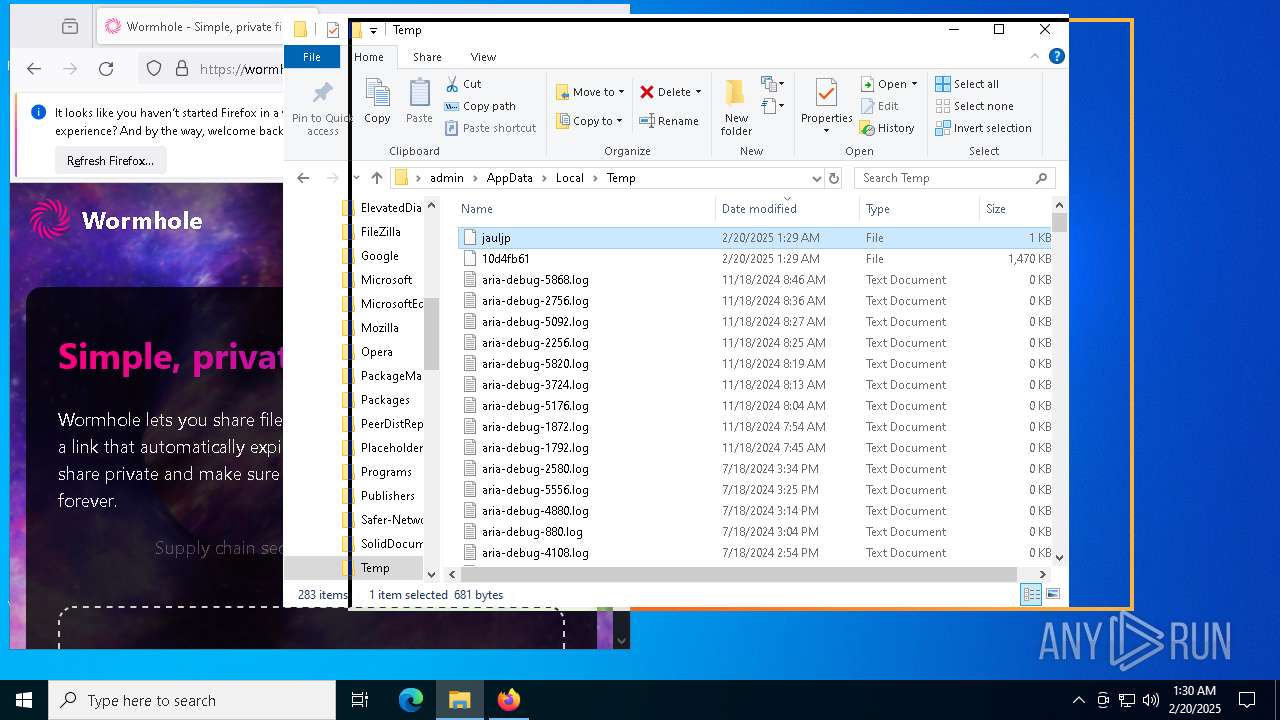Viewport: 1280px width, 720px height.
Task: Click the Edit ribbon command
Action: tap(879, 106)
